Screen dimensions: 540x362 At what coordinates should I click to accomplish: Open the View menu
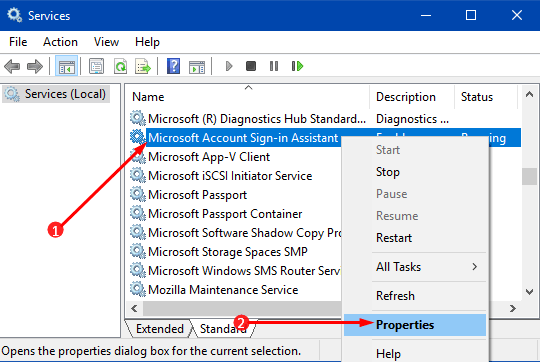click(x=106, y=42)
